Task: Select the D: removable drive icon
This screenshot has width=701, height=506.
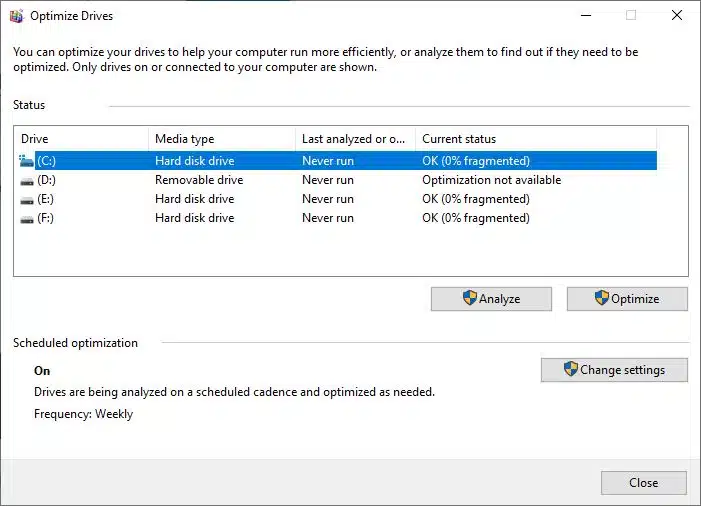Action: 27,181
